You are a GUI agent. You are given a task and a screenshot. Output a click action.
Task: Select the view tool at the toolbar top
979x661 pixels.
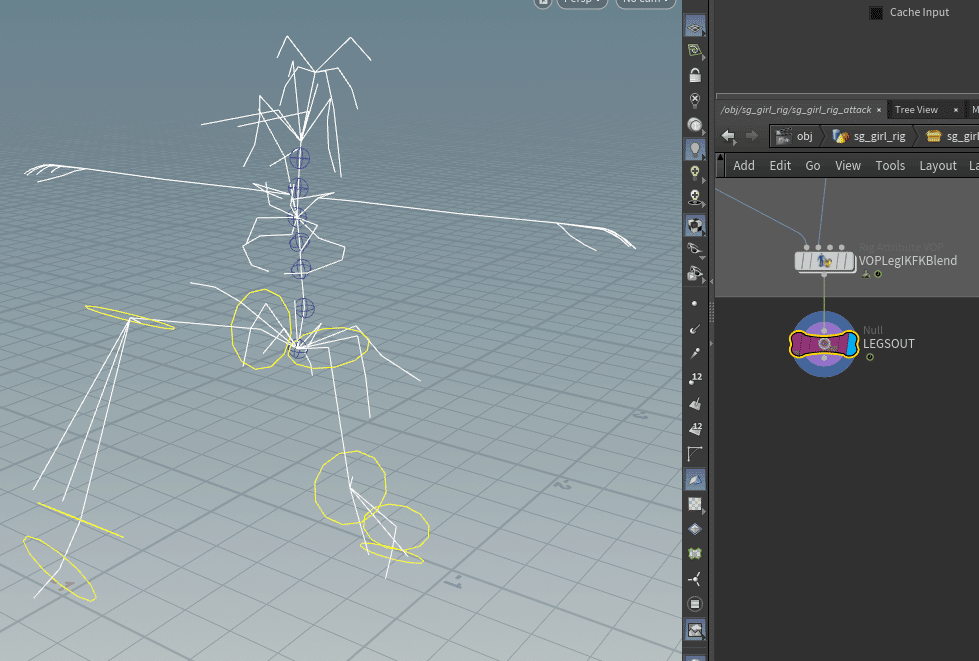click(x=695, y=25)
